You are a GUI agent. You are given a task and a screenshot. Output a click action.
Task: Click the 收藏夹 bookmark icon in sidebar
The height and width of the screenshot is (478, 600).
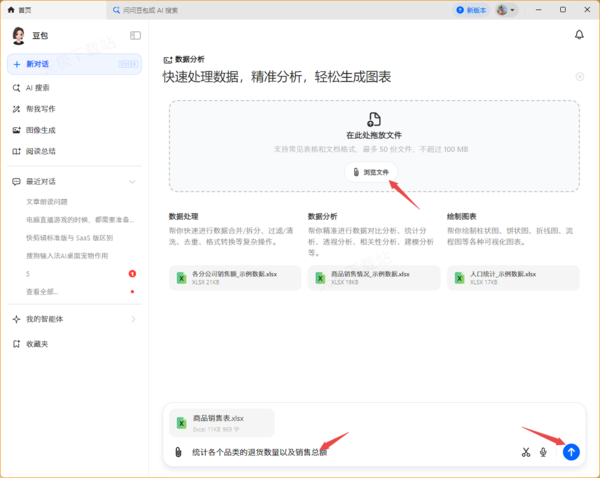[16, 344]
